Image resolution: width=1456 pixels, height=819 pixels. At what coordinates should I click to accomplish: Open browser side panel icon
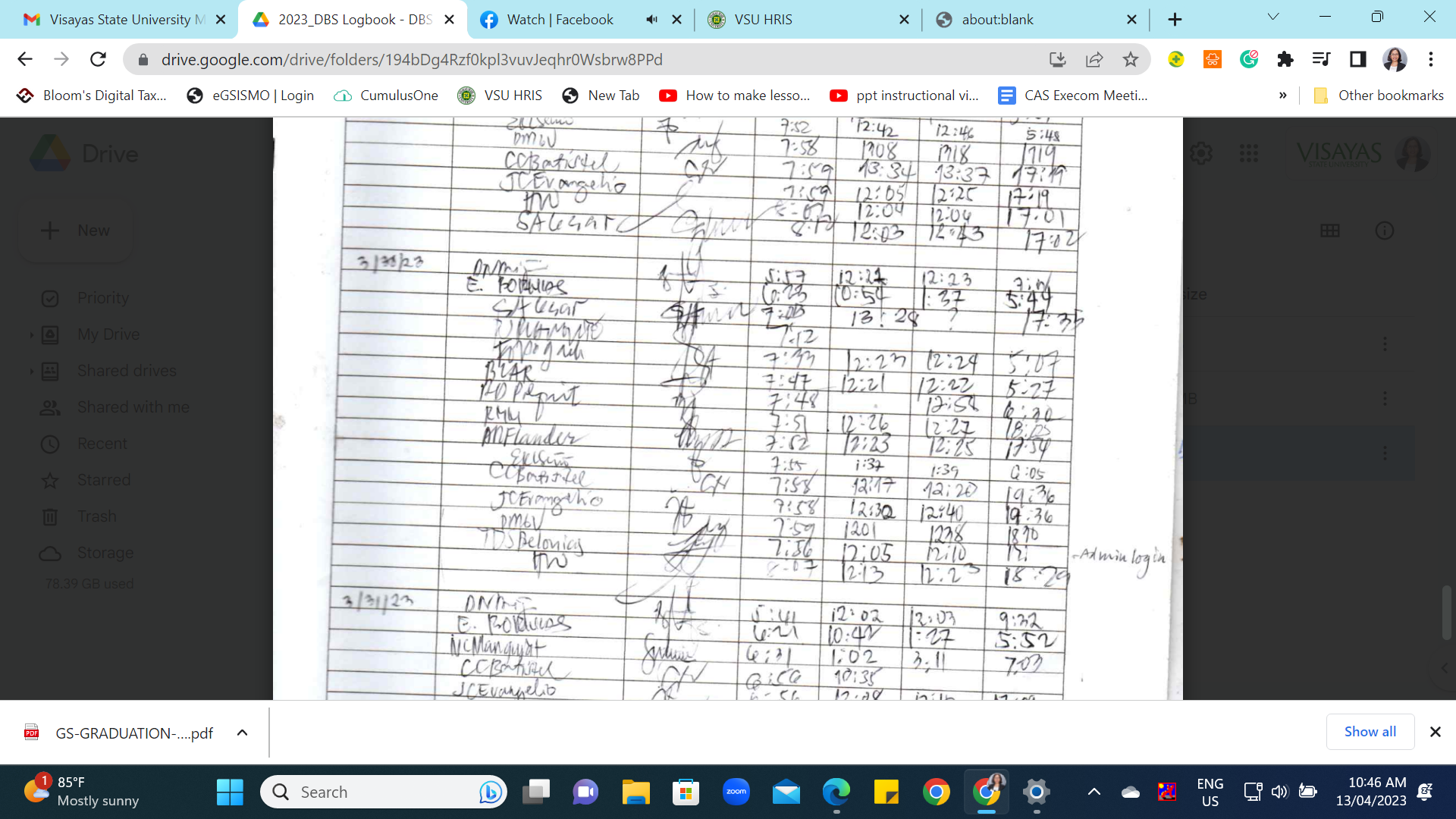pos(1358,59)
